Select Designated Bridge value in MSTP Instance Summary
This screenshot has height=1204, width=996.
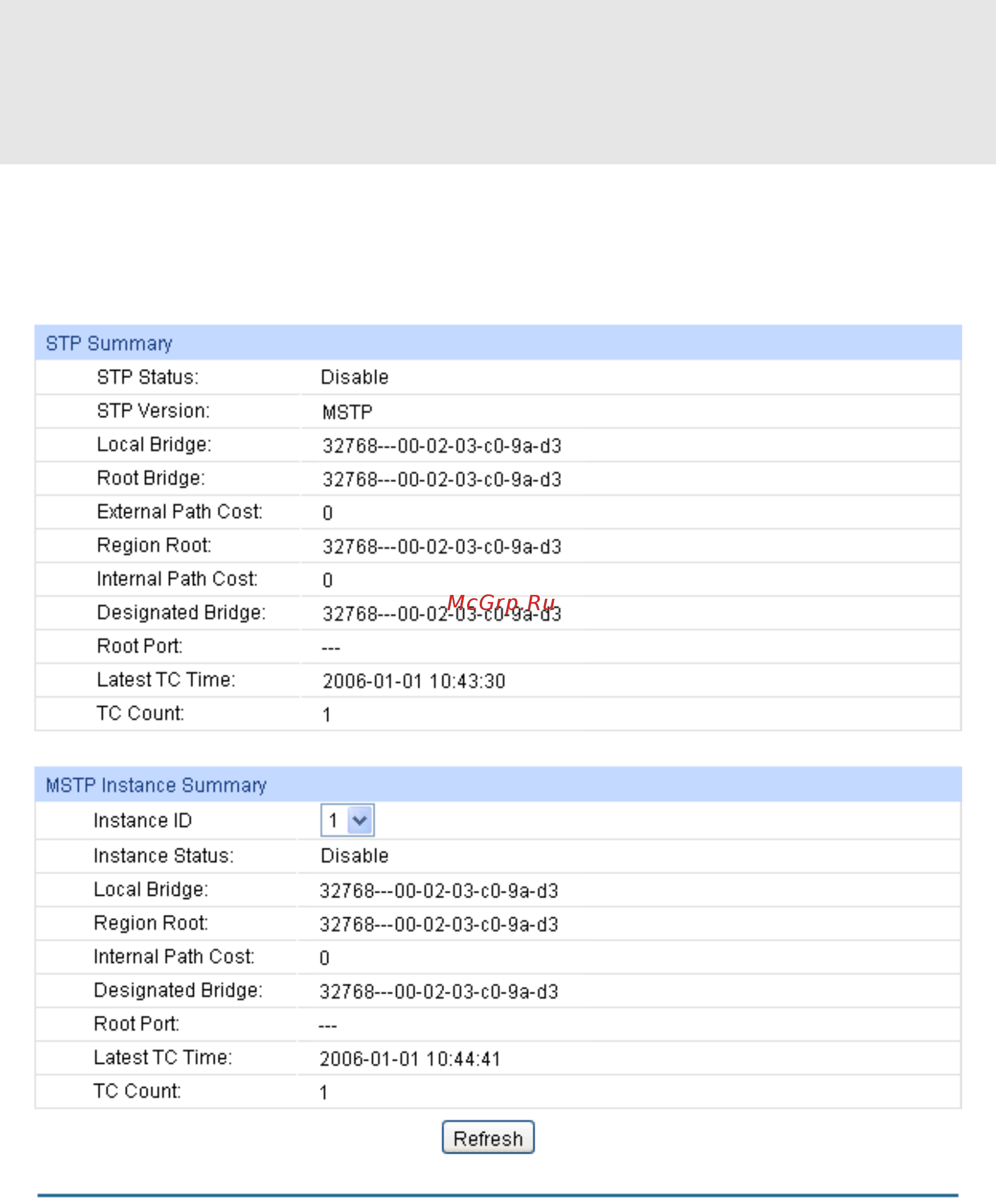(x=439, y=992)
